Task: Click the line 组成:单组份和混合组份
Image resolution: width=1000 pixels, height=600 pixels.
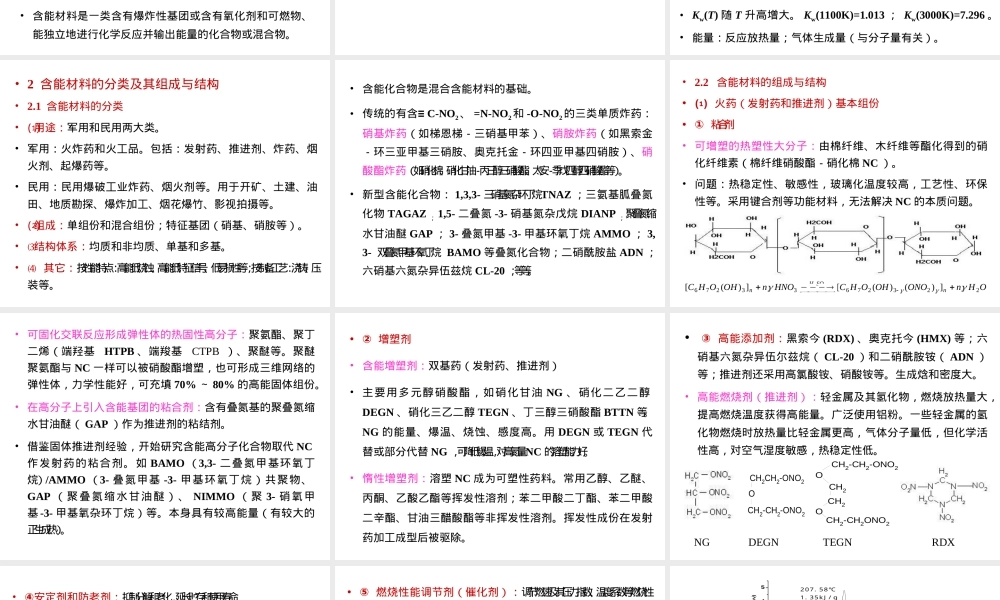Action: 166,225
